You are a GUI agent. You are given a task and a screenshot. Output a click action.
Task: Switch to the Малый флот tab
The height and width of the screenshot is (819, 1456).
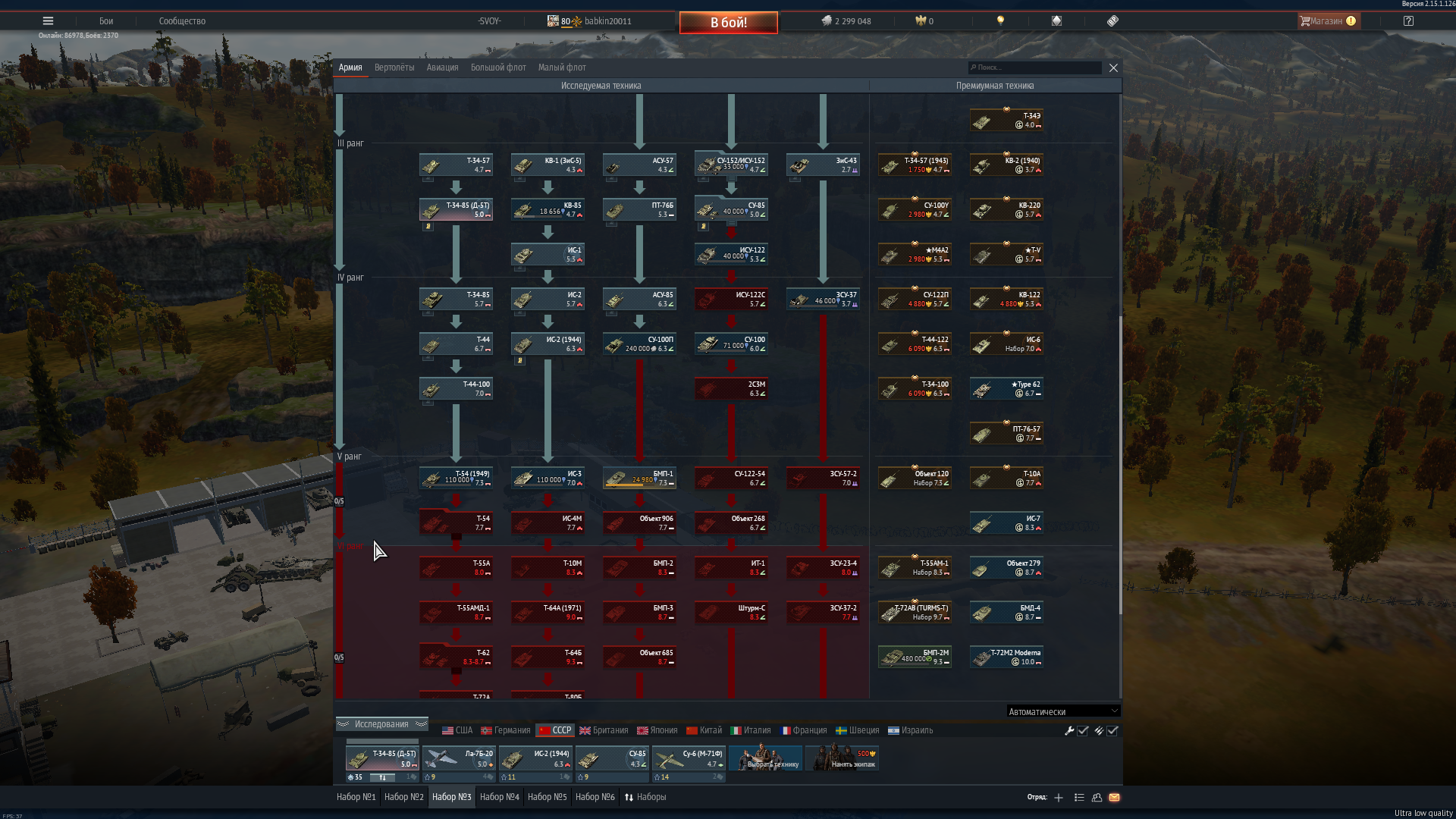point(562,67)
